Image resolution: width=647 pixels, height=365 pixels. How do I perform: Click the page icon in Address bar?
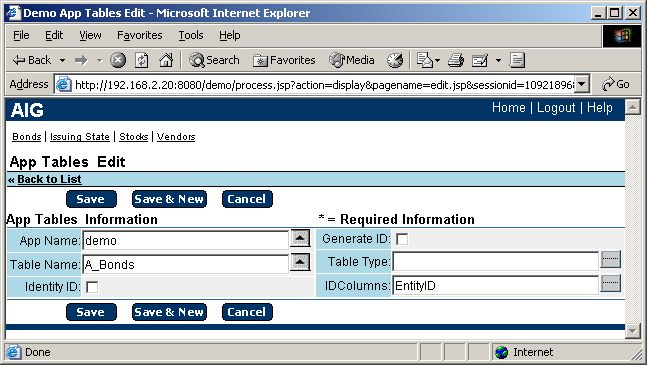pyautogui.click(x=64, y=85)
